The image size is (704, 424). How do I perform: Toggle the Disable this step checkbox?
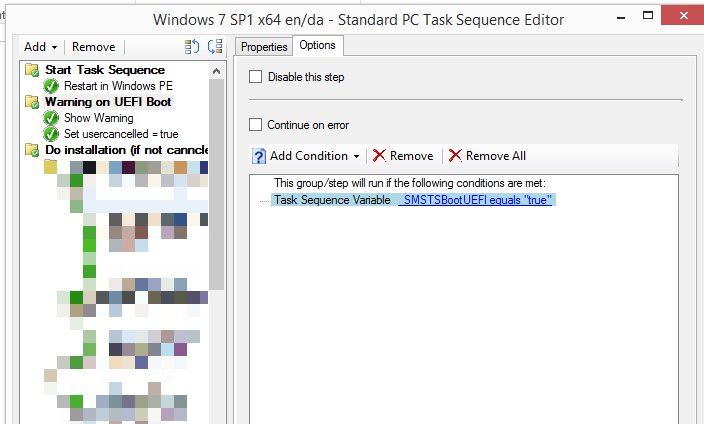[x=255, y=77]
